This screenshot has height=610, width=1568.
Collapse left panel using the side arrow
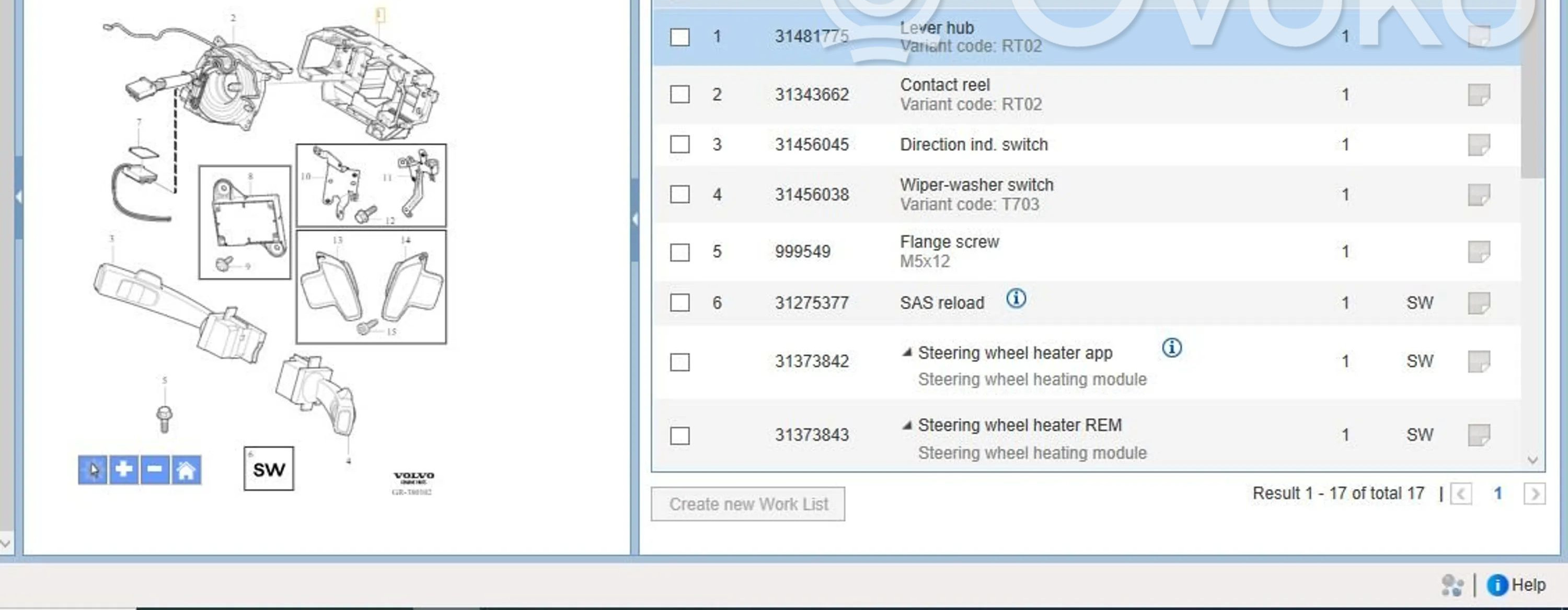pyautogui.click(x=19, y=197)
